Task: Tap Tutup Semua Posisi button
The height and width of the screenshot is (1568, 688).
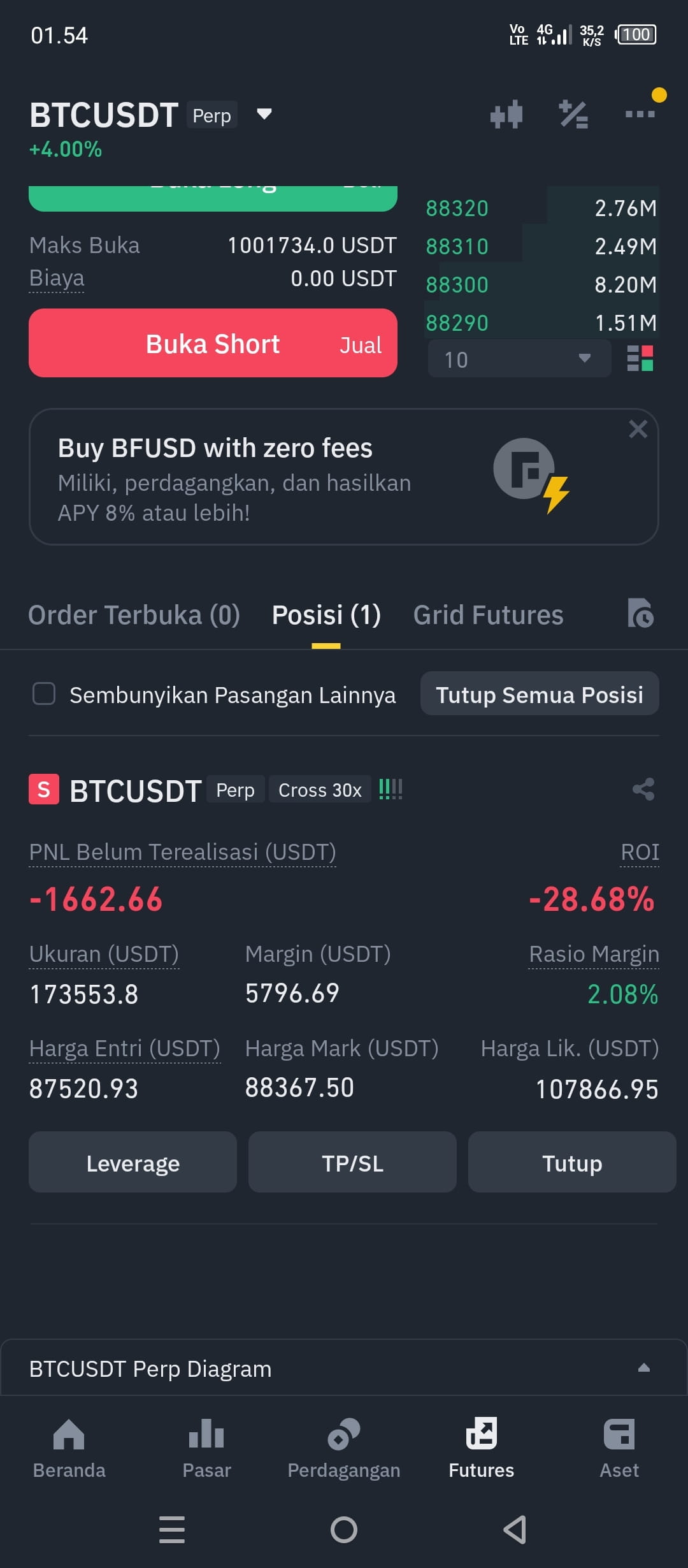Action: pyautogui.click(x=540, y=693)
